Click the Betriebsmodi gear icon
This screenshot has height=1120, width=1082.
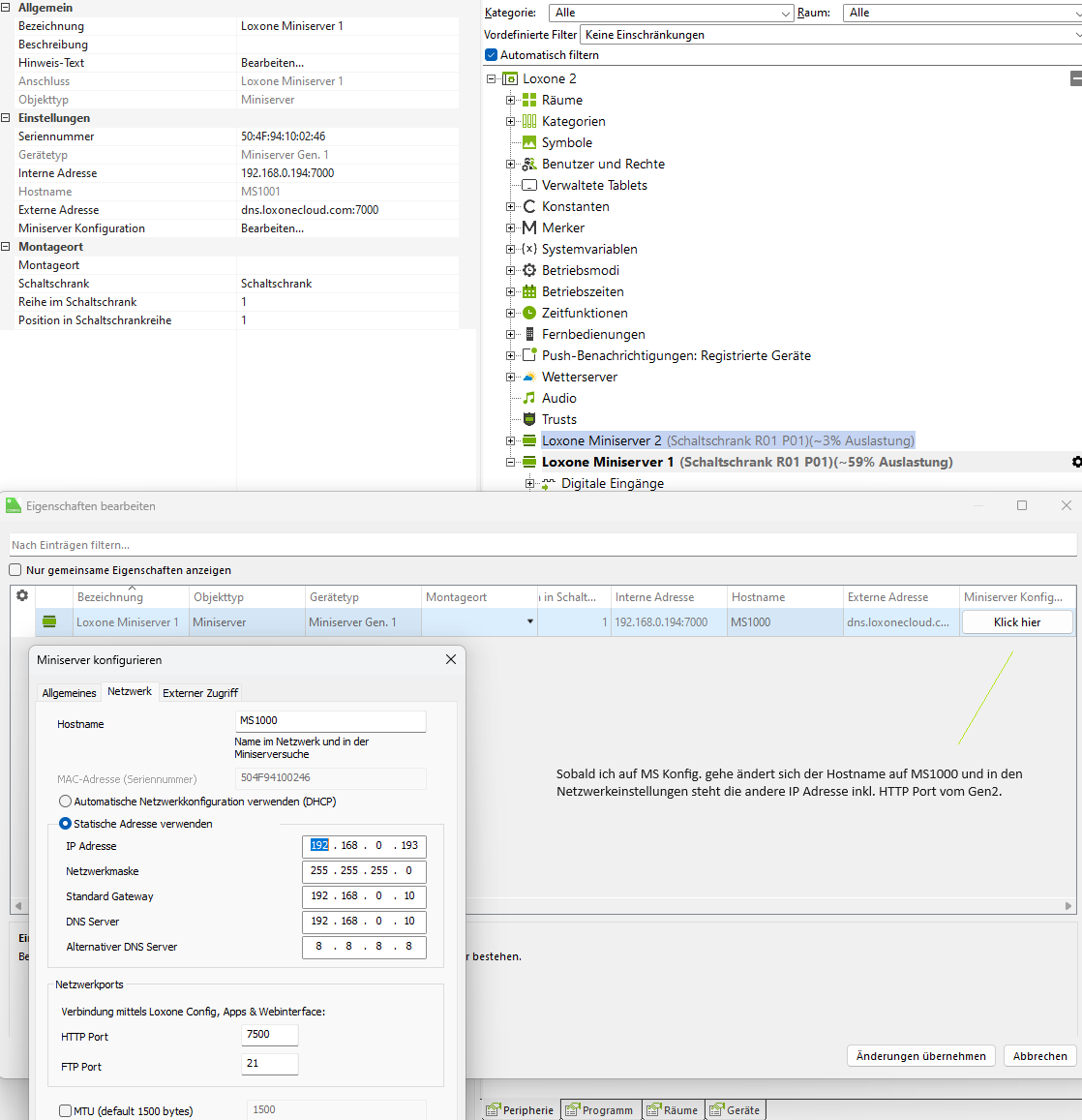tap(529, 270)
